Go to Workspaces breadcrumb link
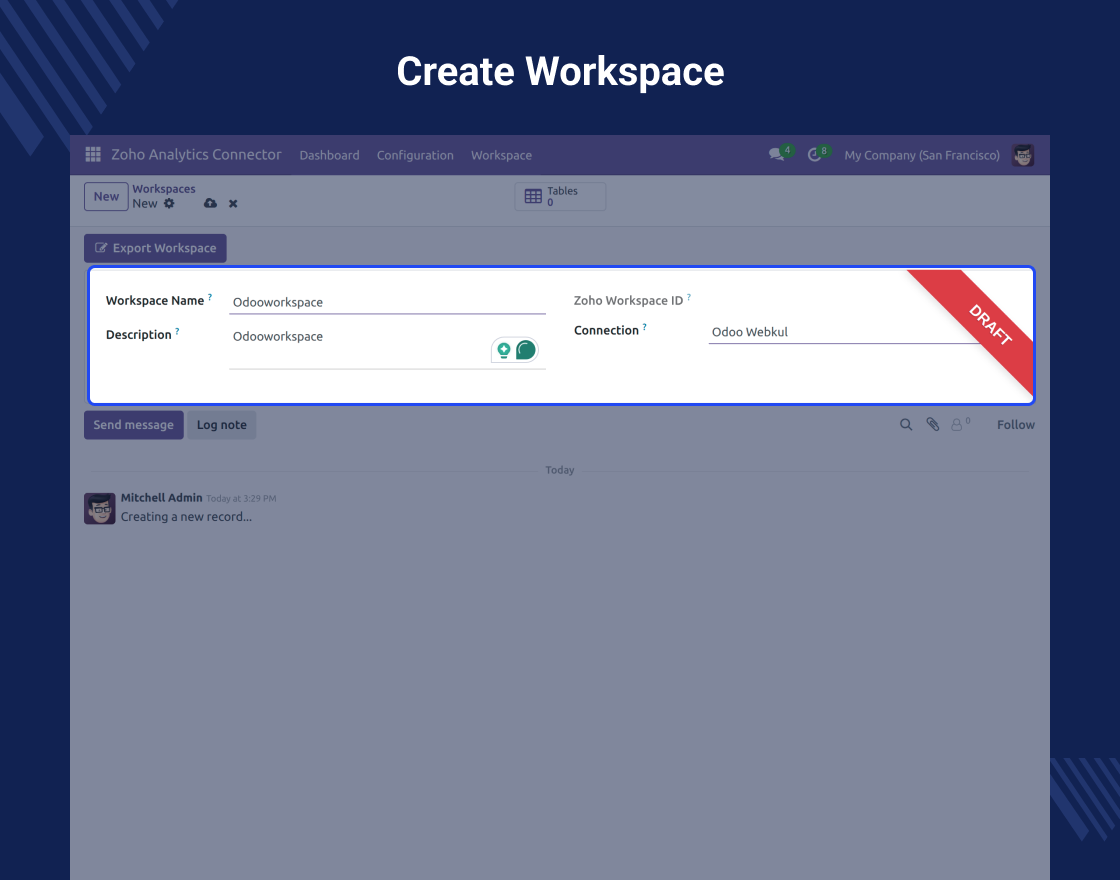Viewport: 1120px width, 880px height. click(x=164, y=189)
